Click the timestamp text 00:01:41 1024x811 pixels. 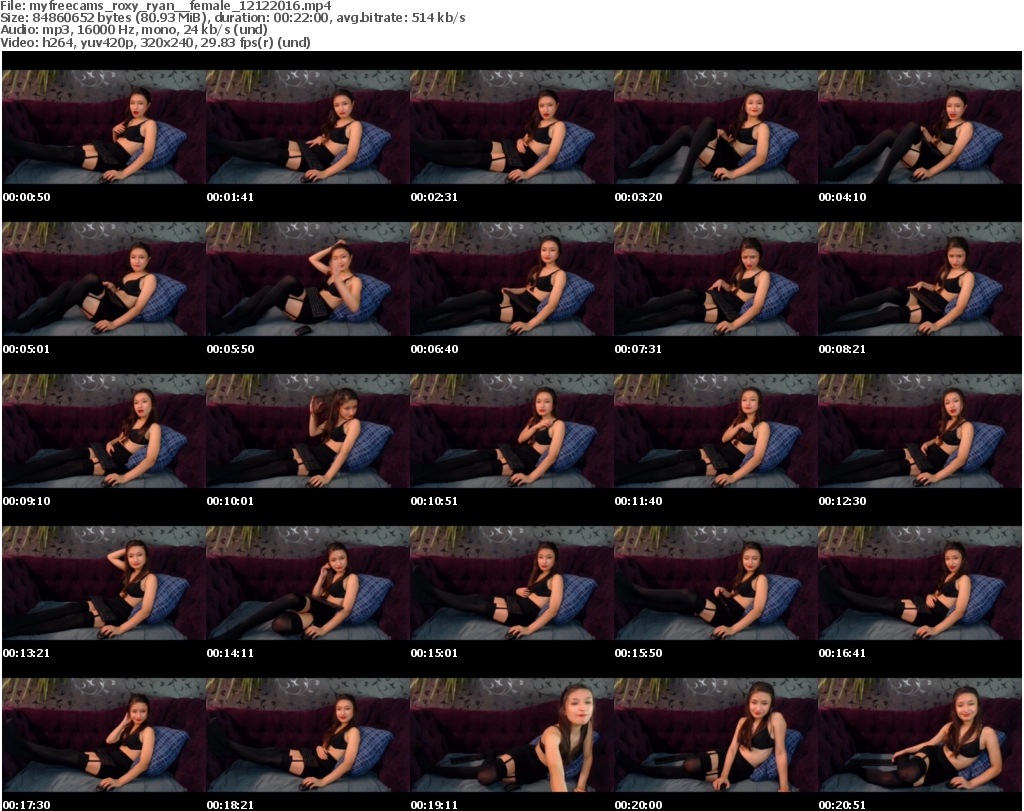point(231,197)
